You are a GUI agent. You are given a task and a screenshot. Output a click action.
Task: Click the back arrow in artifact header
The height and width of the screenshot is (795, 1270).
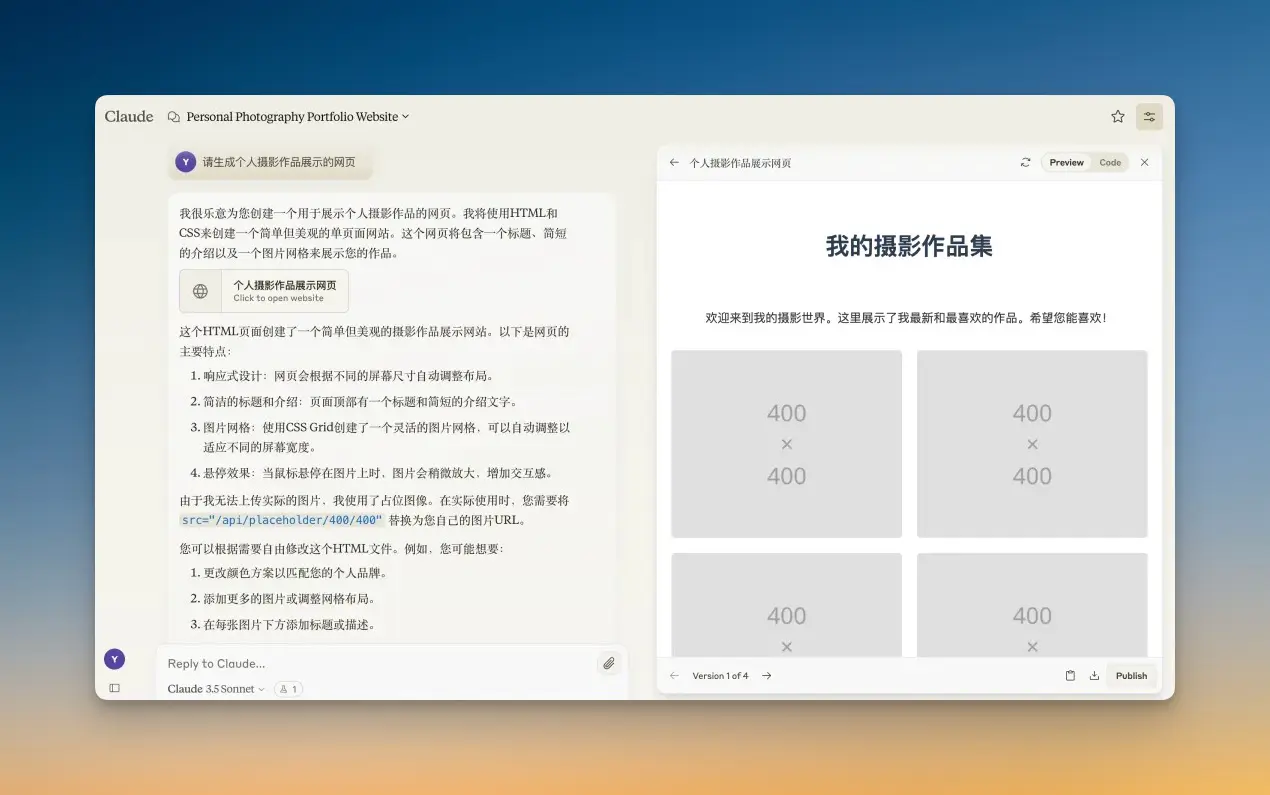674,163
